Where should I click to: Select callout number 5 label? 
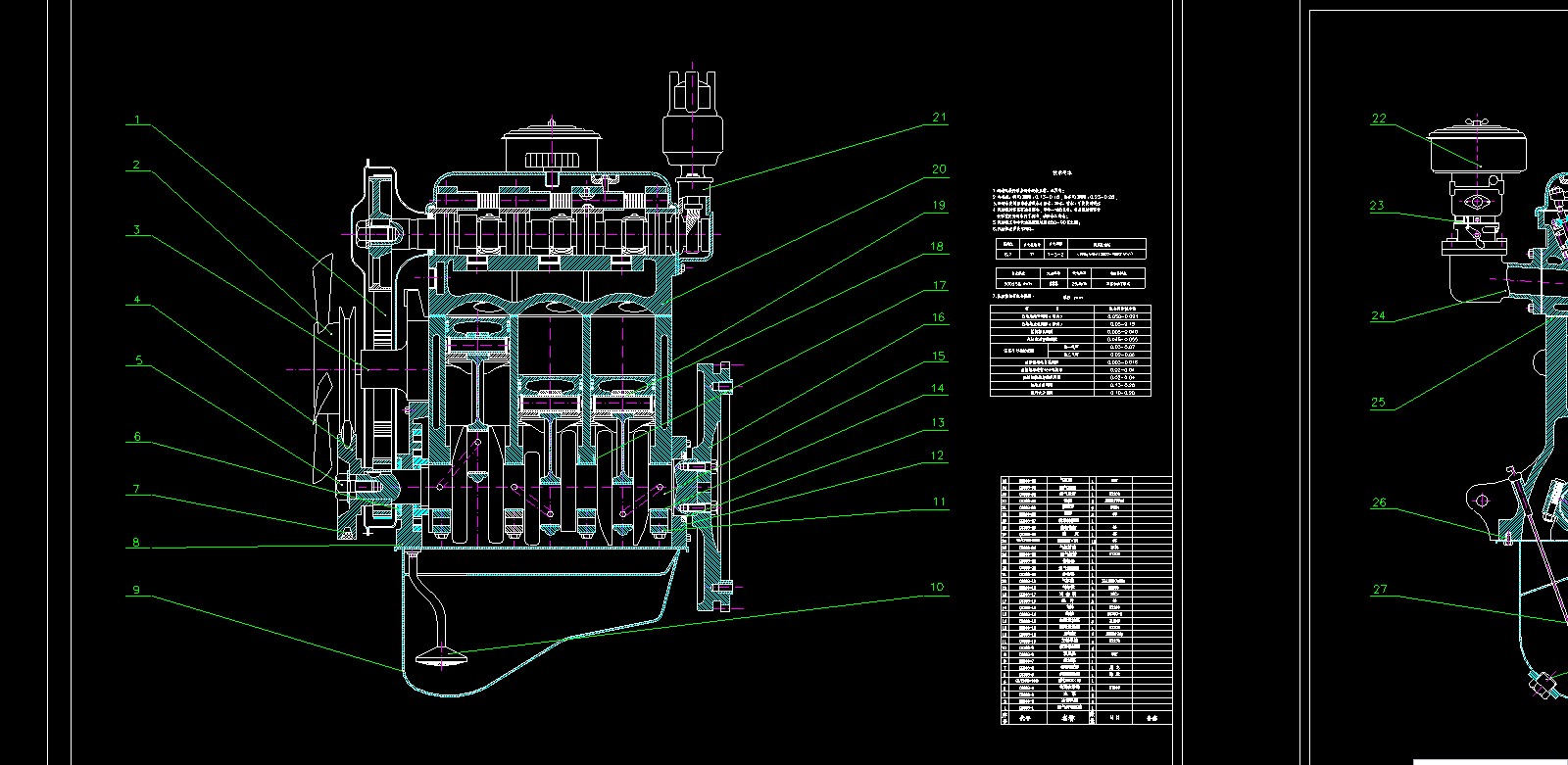tap(138, 360)
